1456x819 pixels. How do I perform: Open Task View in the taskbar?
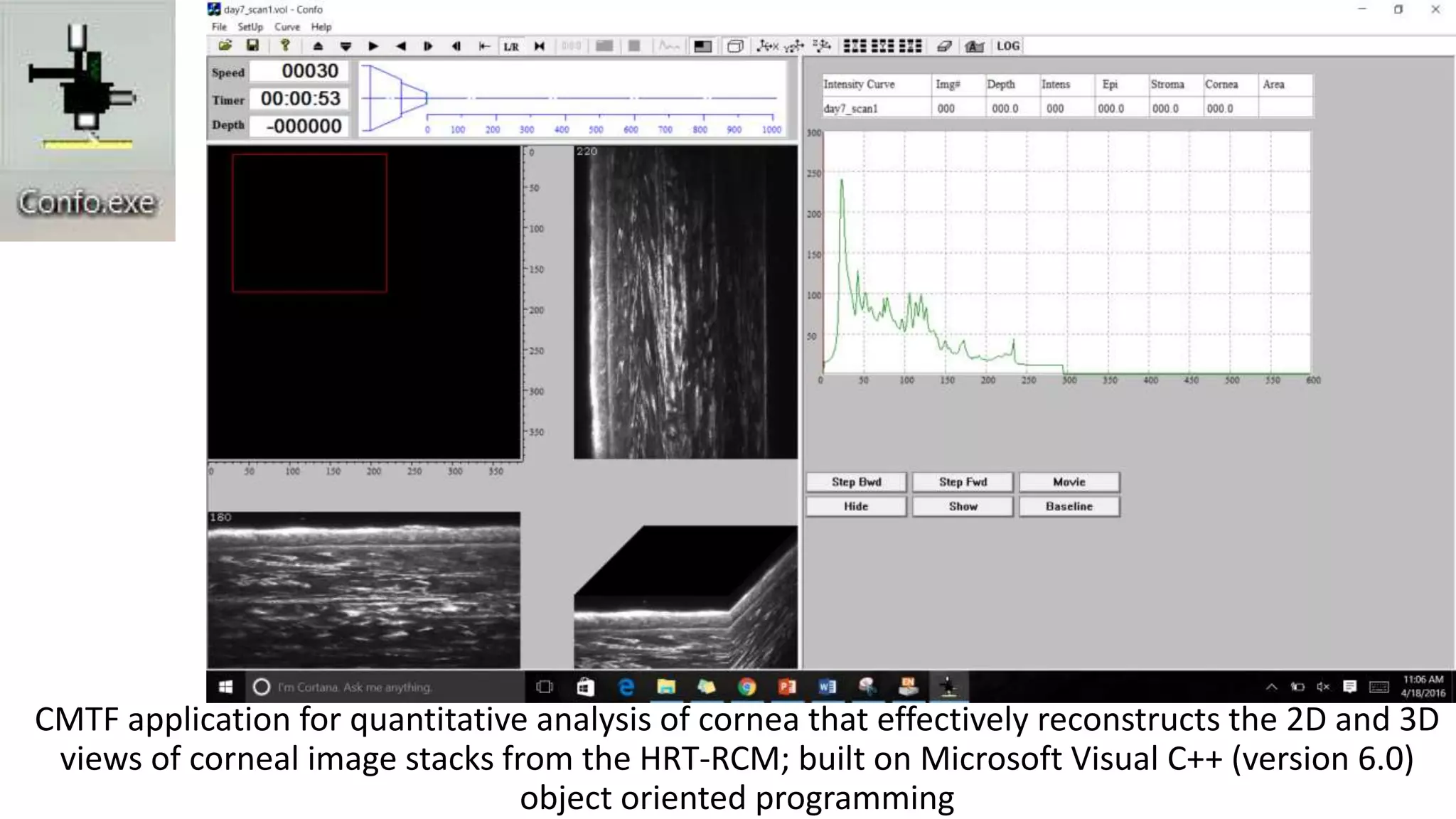coord(545,687)
